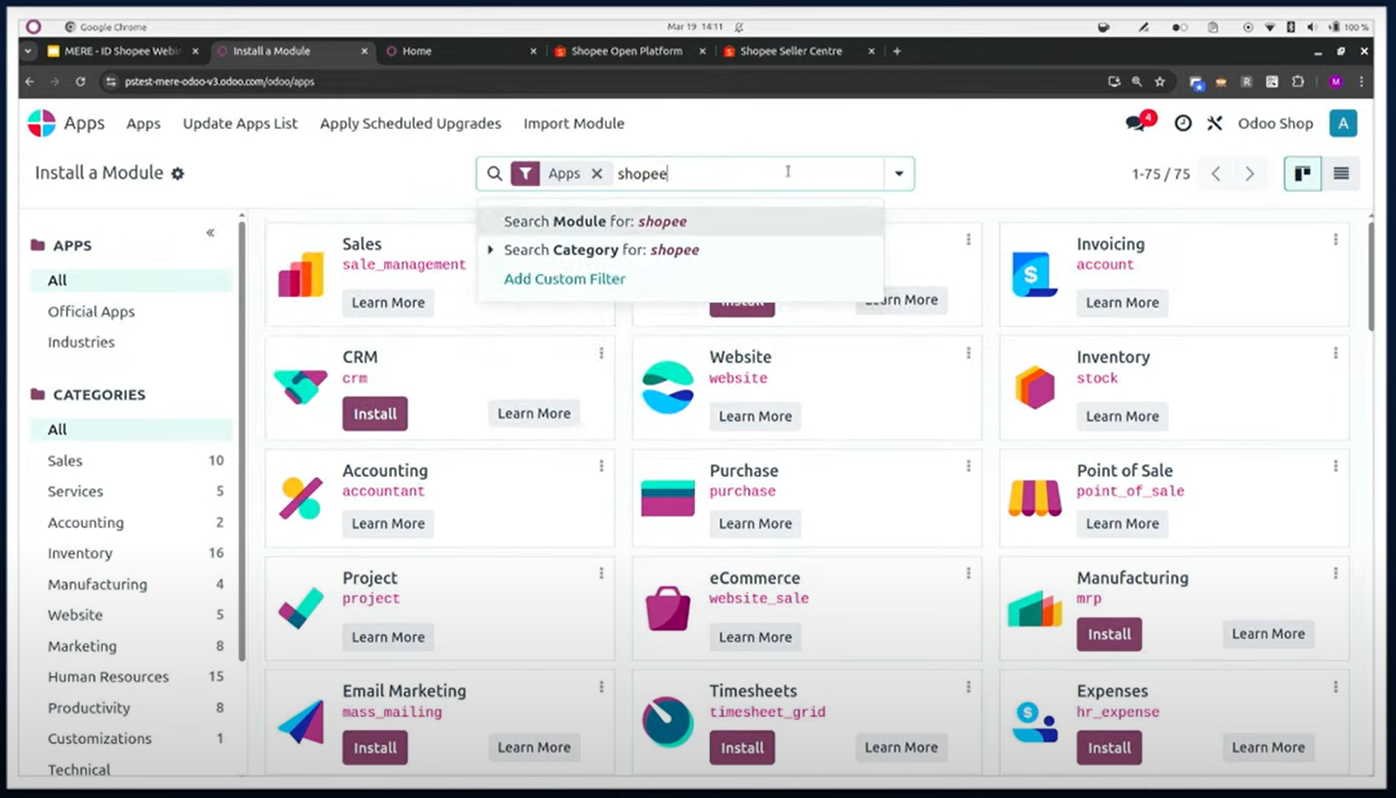Screen dimensions: 1396x798
Task: Click the Manufacturing app icon
Action: (1034, 608)
